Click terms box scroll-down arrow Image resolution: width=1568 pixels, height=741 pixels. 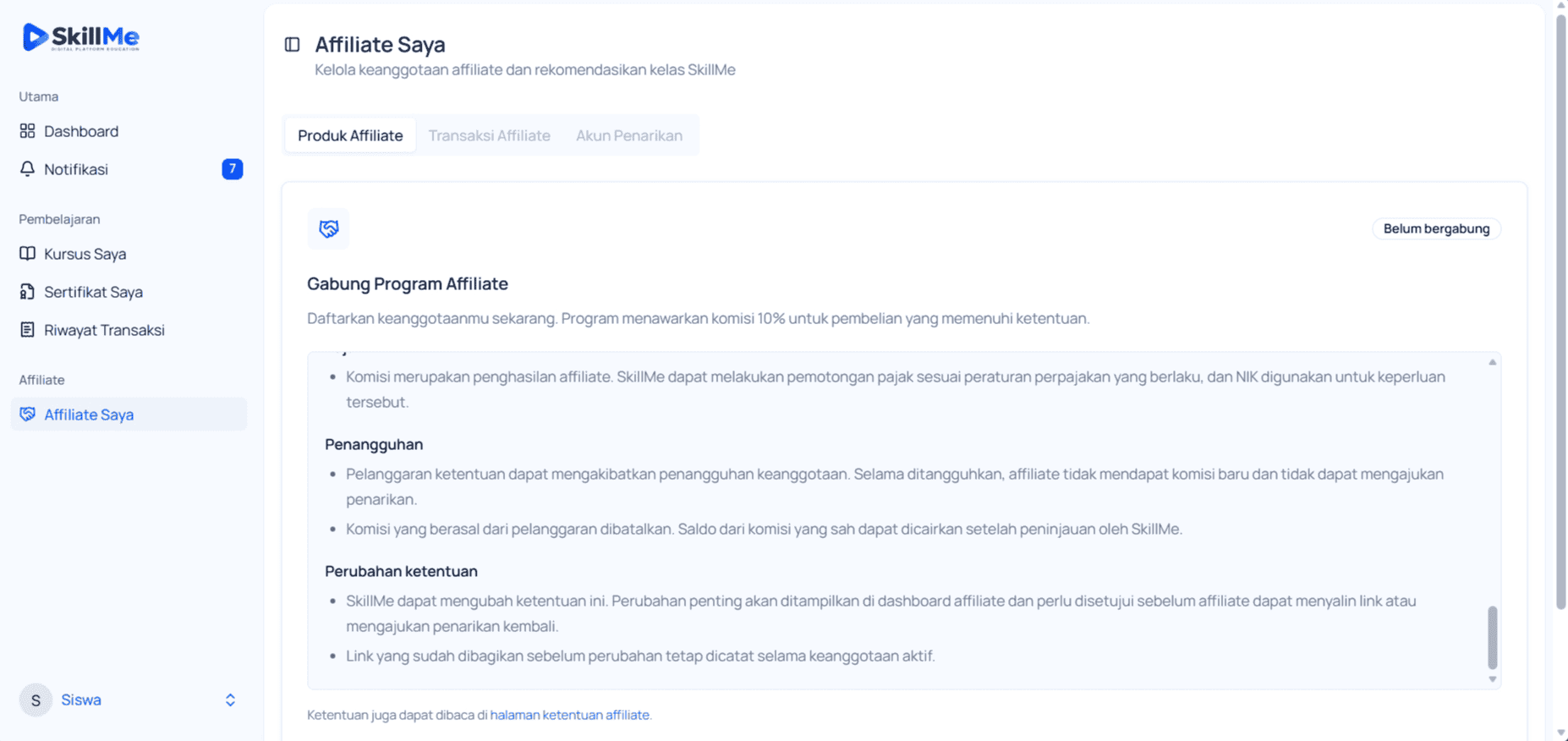[1493, 679]
